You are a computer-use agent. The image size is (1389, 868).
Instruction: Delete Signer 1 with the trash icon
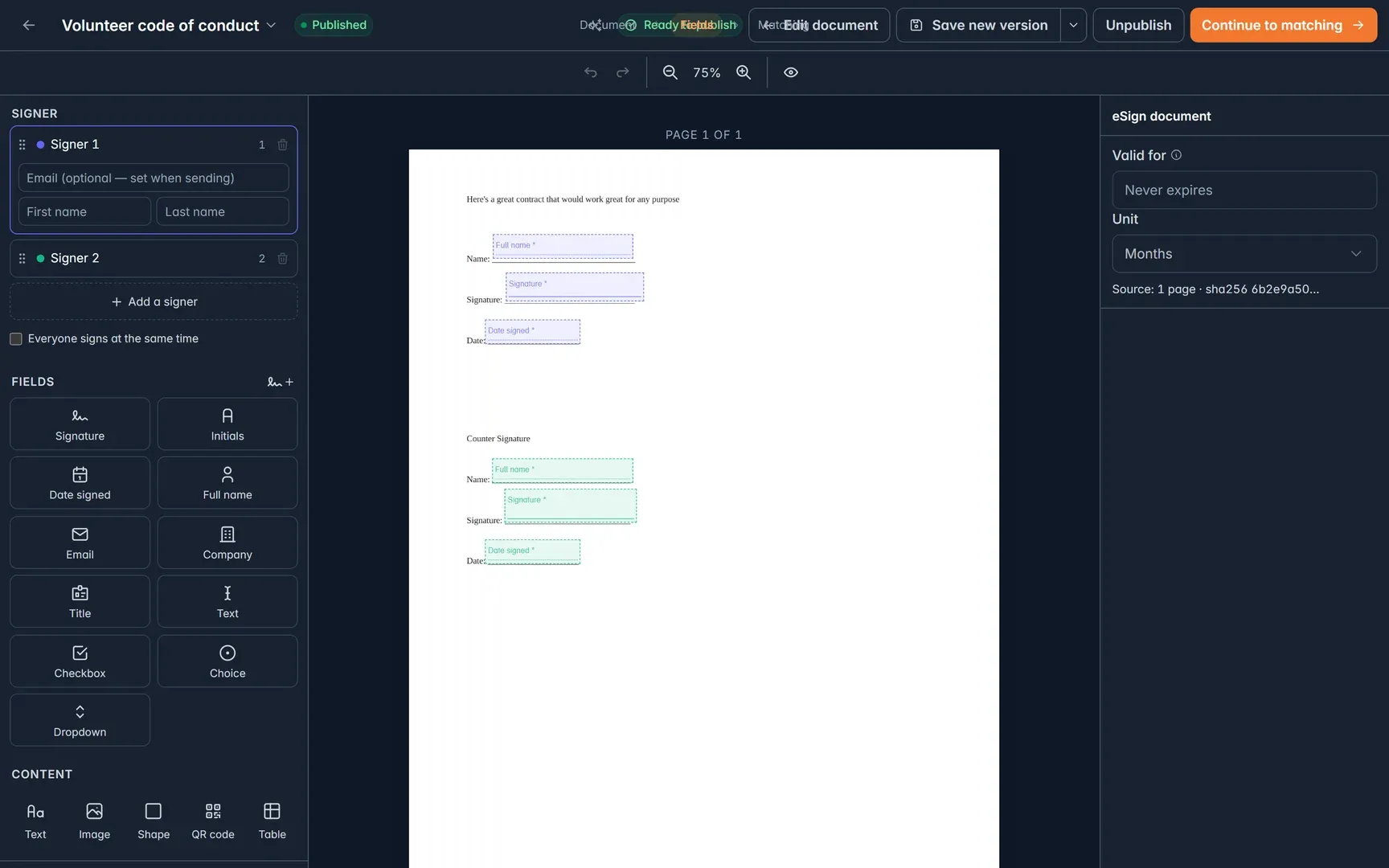tap(283, 145)
